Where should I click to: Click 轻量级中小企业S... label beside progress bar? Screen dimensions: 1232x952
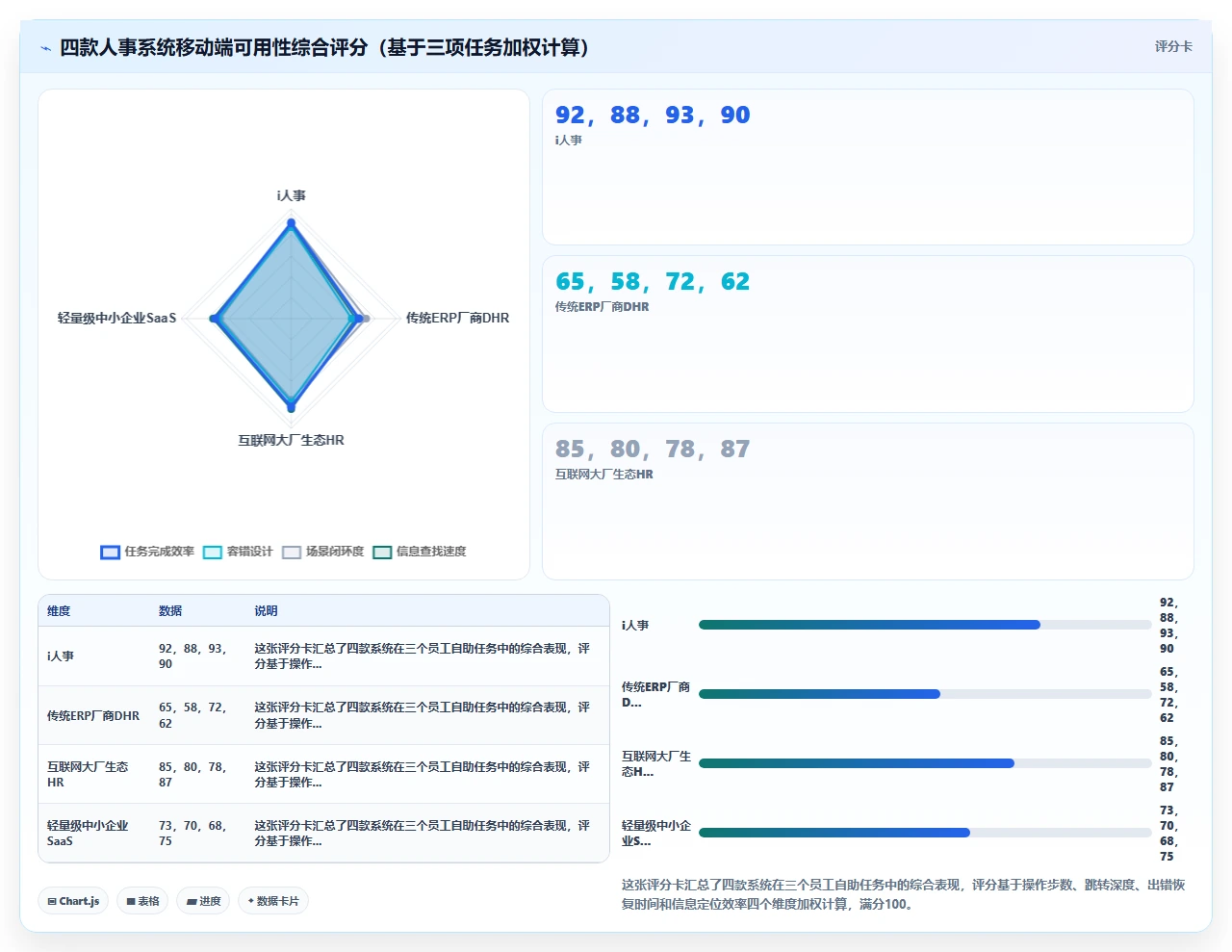tap(656, 834)
